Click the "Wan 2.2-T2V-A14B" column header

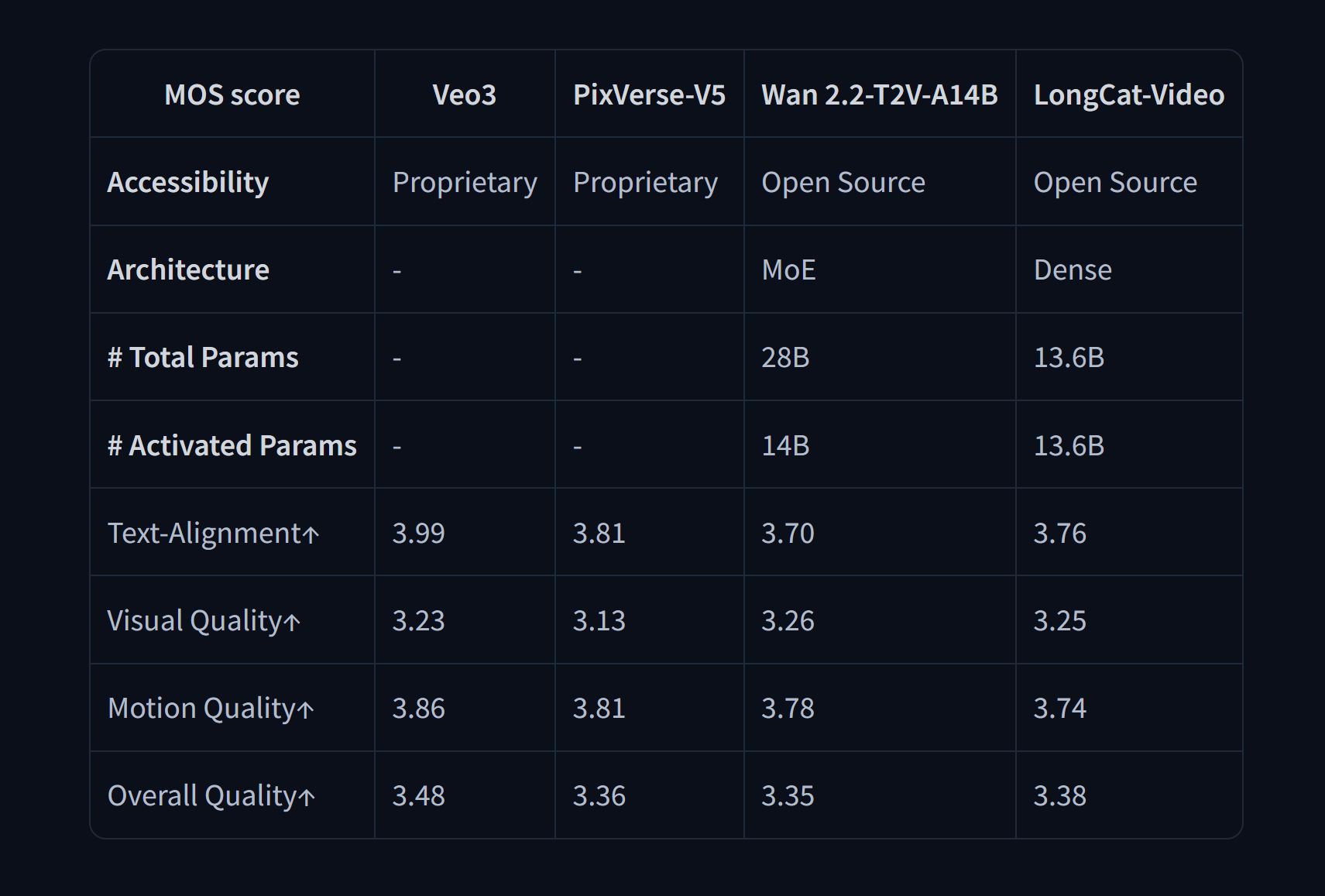tap(880, 94)
